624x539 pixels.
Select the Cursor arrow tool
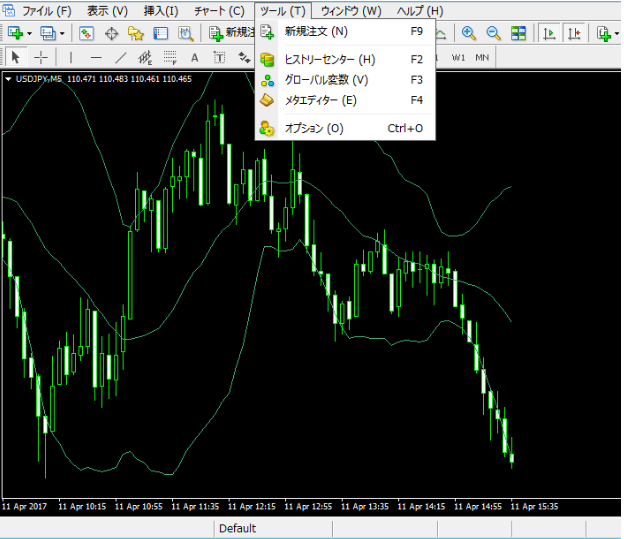pos(15,58)
